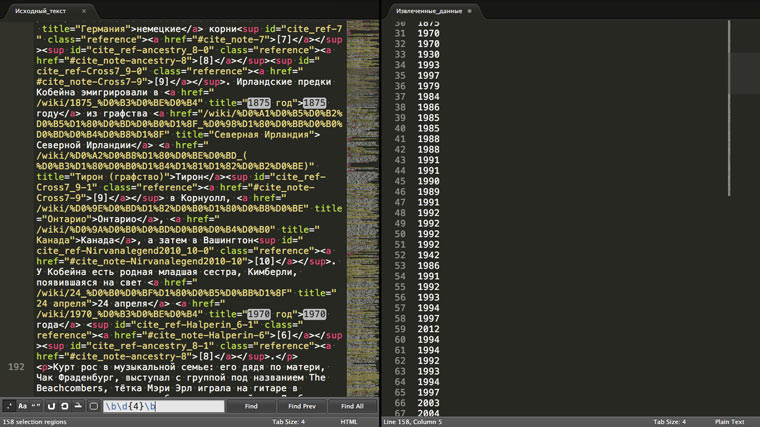Toggle regular expression search mode

pyautogui.click(x=8, y=407)
